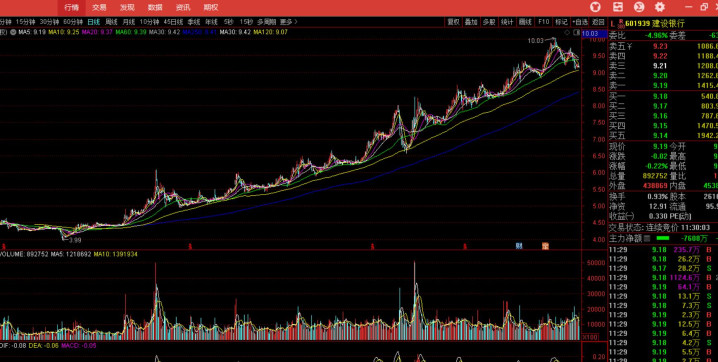Click the orange marker icon on chart timeline
The width and height of the screenshot is (718, 362).
pos(545,246)
